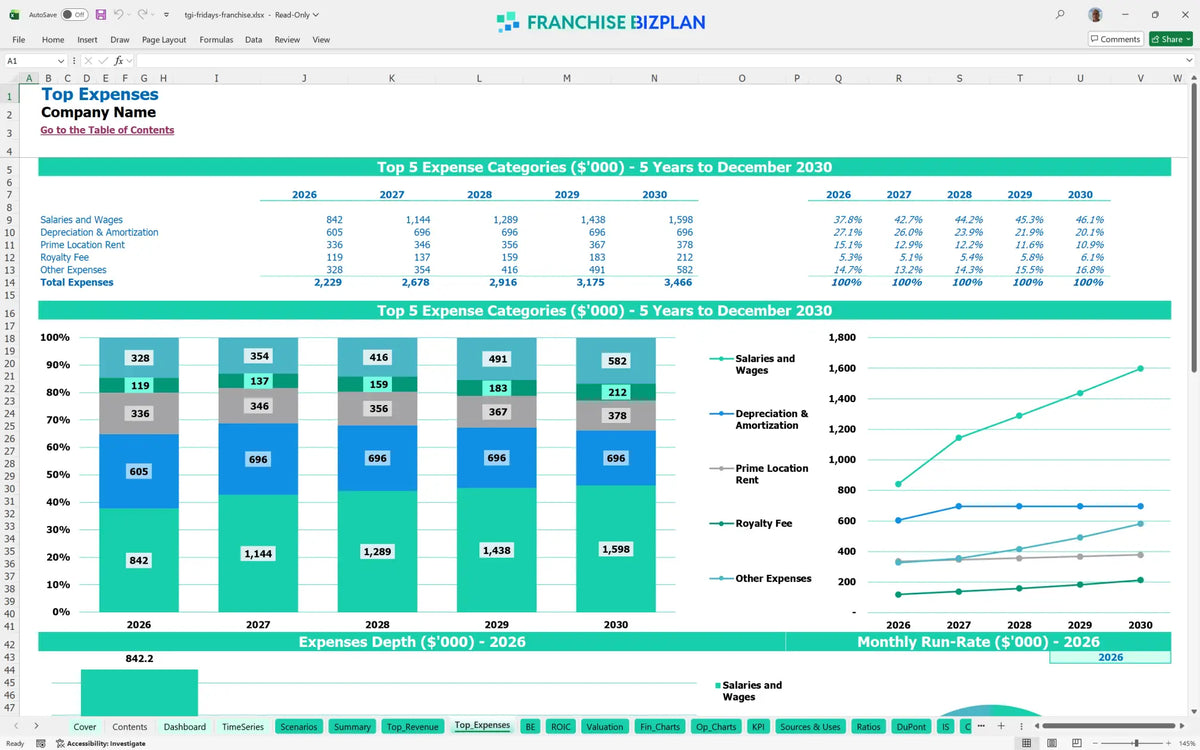Switch to the Home ribbon tab
Viewport: 1200px width, 750px height.
click(x=53, y=40)
